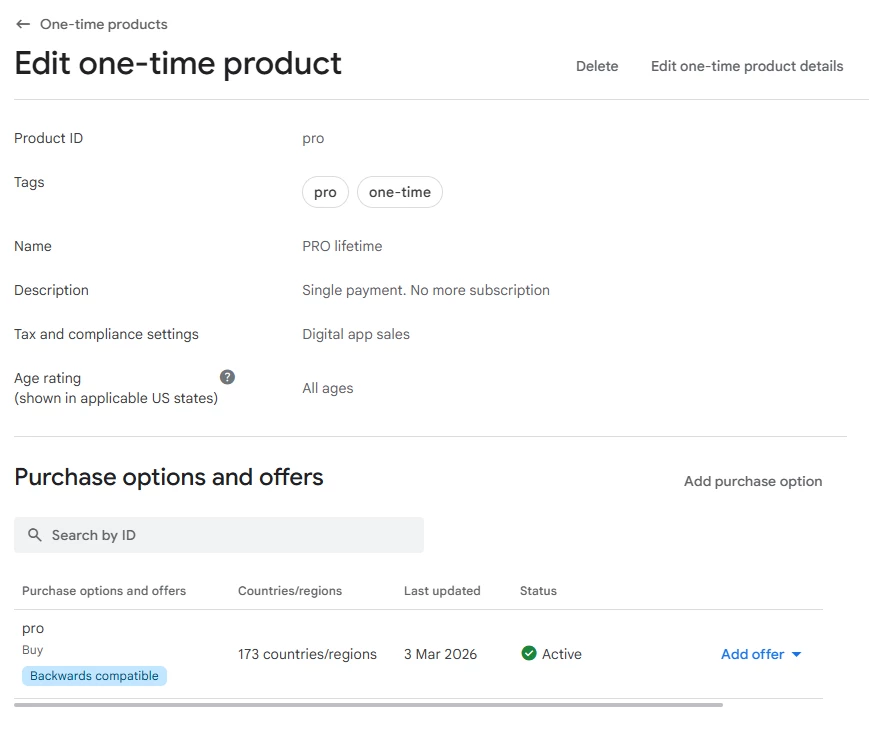Click the Backwards compatible badge
Screen dimensions: 869x729
pos(94,676)
